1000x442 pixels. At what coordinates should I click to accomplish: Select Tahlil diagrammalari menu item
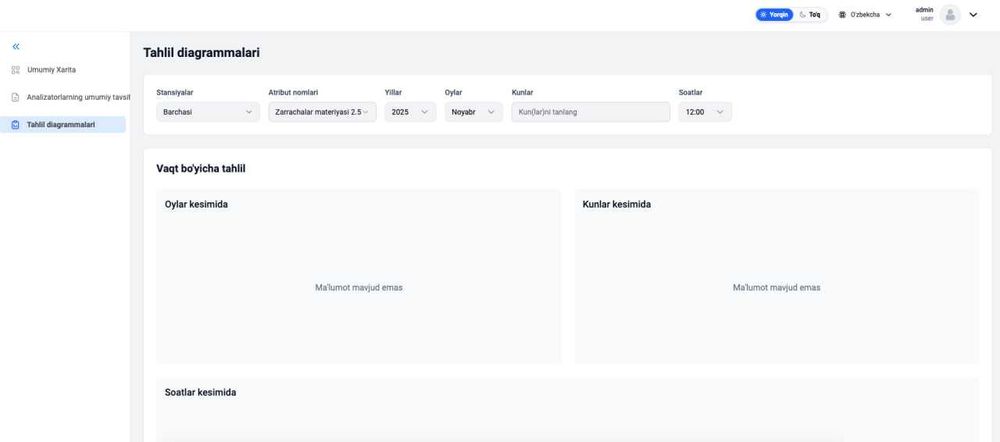pyautogui.click(x=62, y=124)
